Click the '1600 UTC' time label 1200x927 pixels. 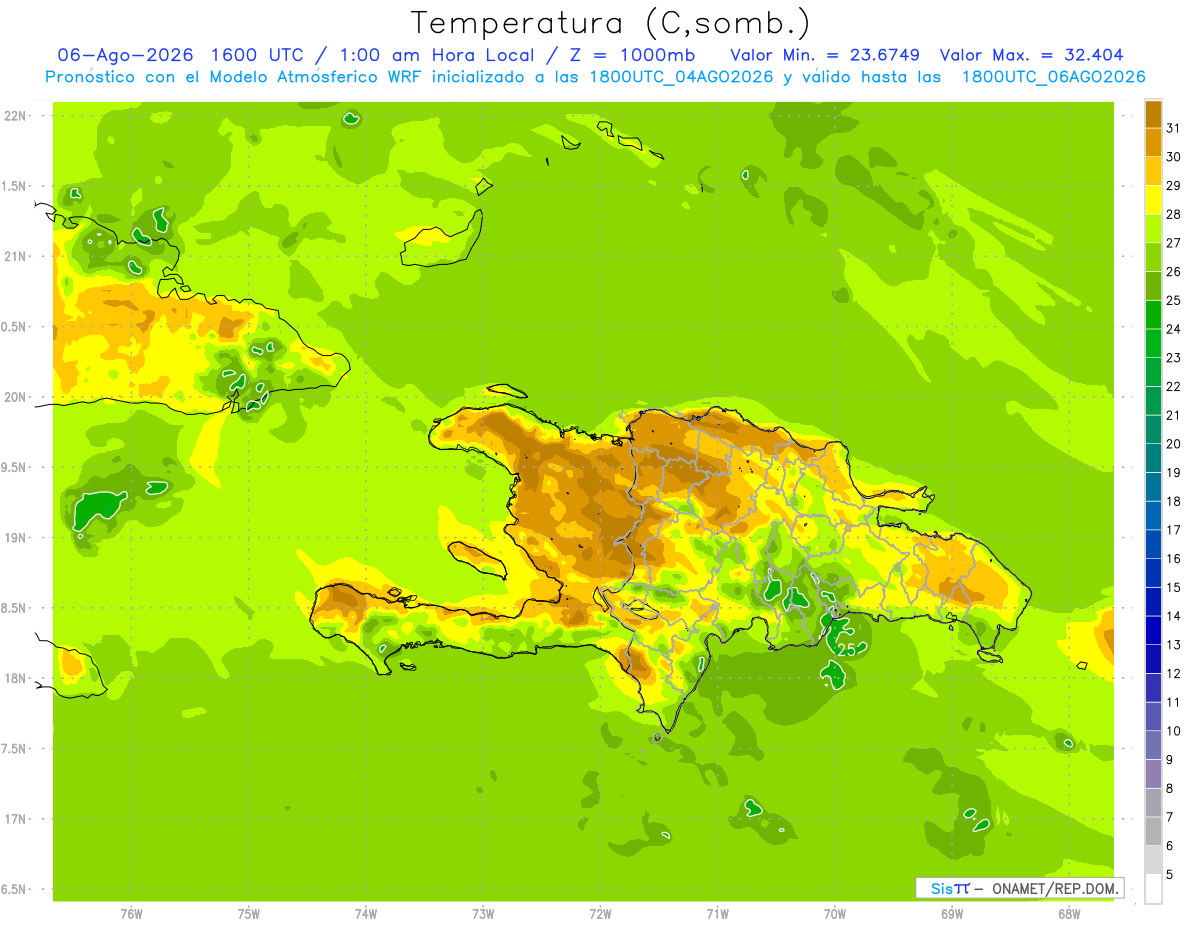(x=255, y=55)
